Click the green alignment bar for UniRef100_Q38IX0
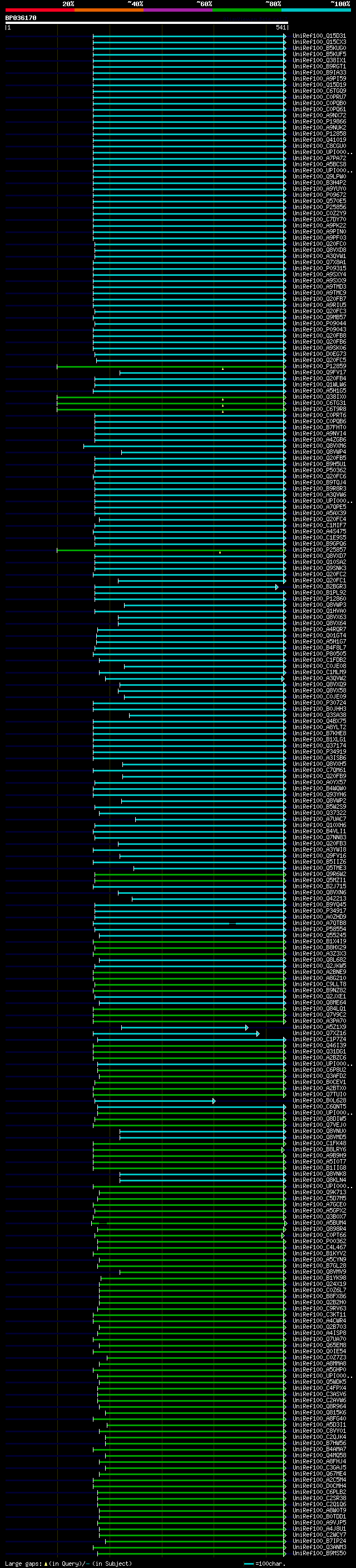This screenshot has height=1568, width=356. [x=171, y=397]
